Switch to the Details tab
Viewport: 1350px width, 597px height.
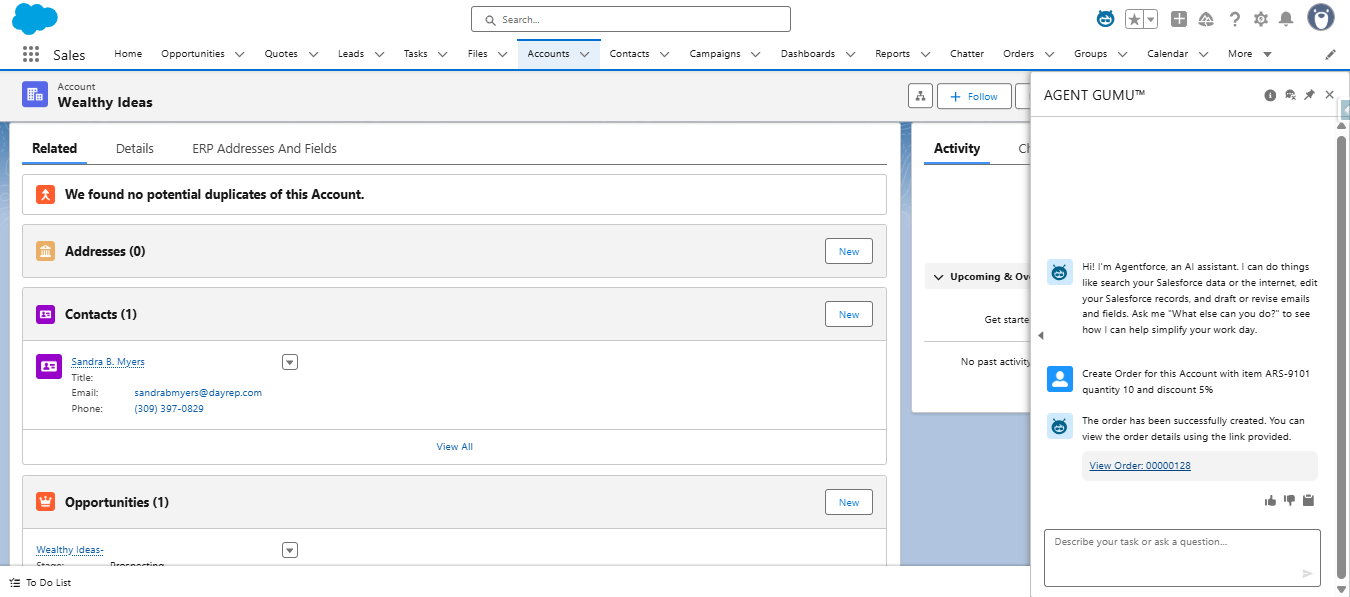click(x=135, y=148)
